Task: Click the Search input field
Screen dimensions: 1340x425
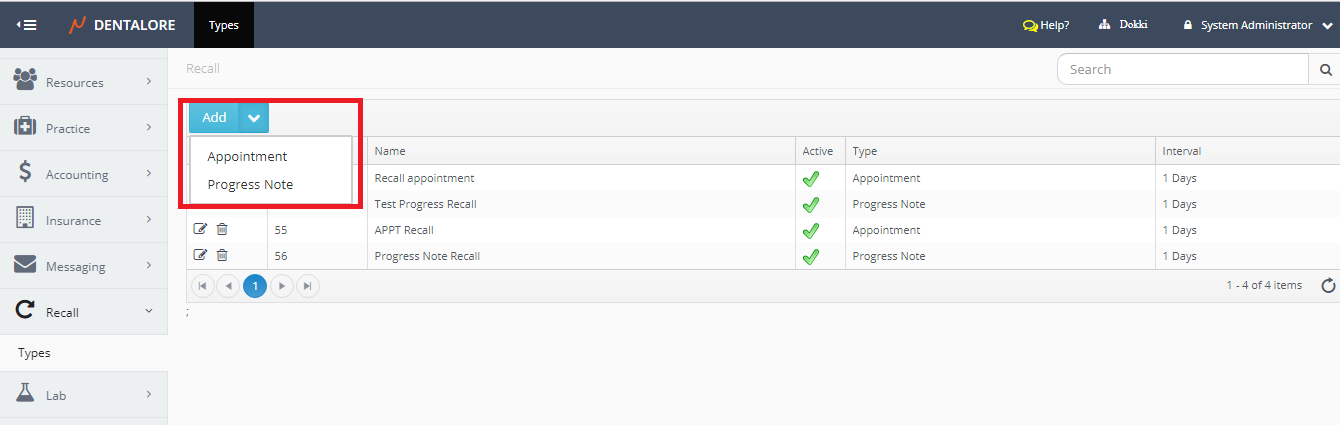Action: (x=1182, y=70)
